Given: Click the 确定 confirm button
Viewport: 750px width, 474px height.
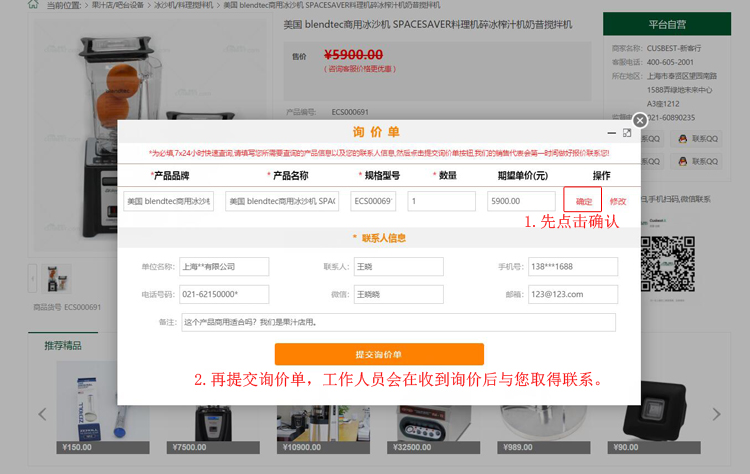Looking at the screenshot, I should point(583,199).
